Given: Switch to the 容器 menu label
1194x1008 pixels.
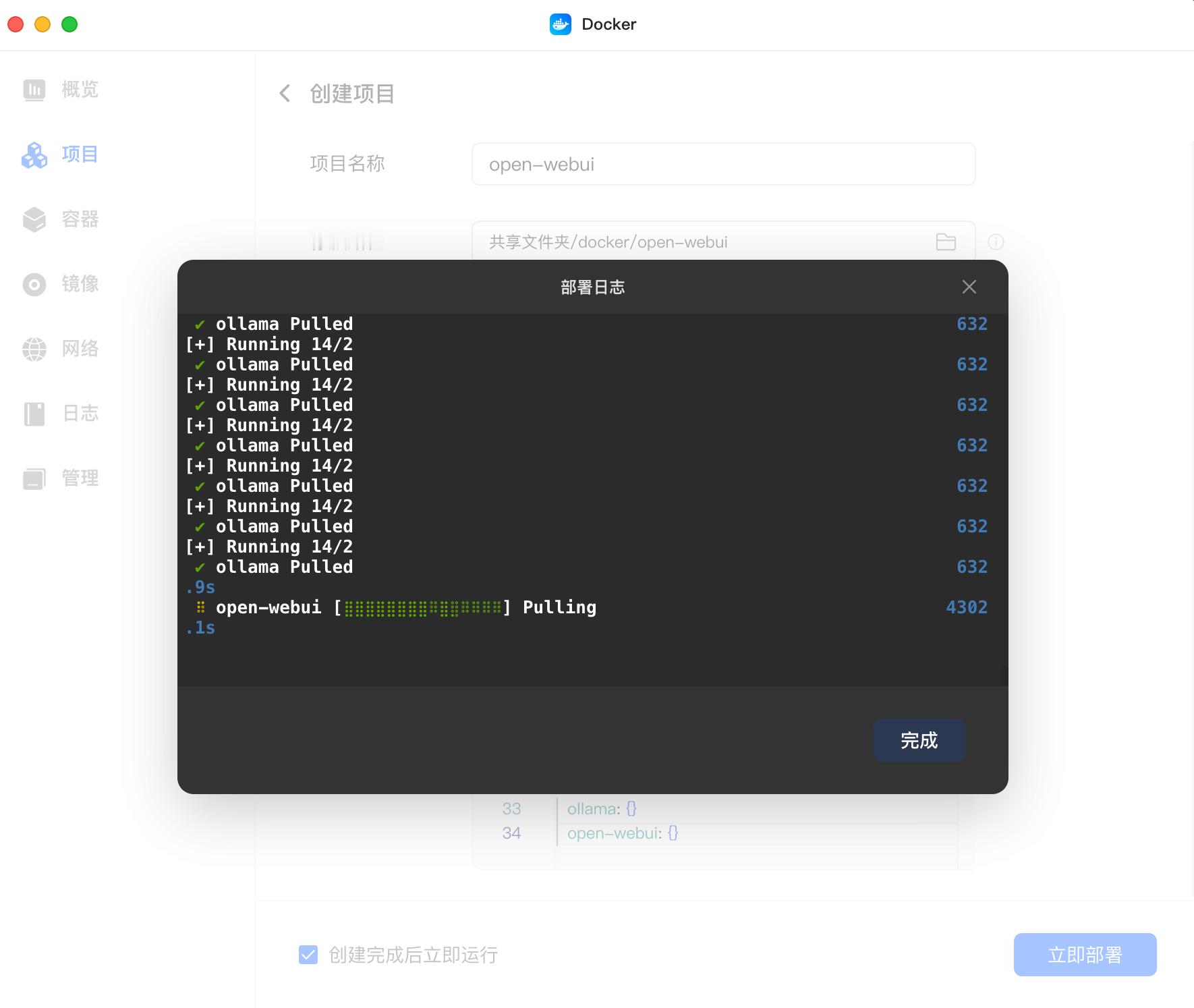Looking at the screenshot, I should coord(80,219).
